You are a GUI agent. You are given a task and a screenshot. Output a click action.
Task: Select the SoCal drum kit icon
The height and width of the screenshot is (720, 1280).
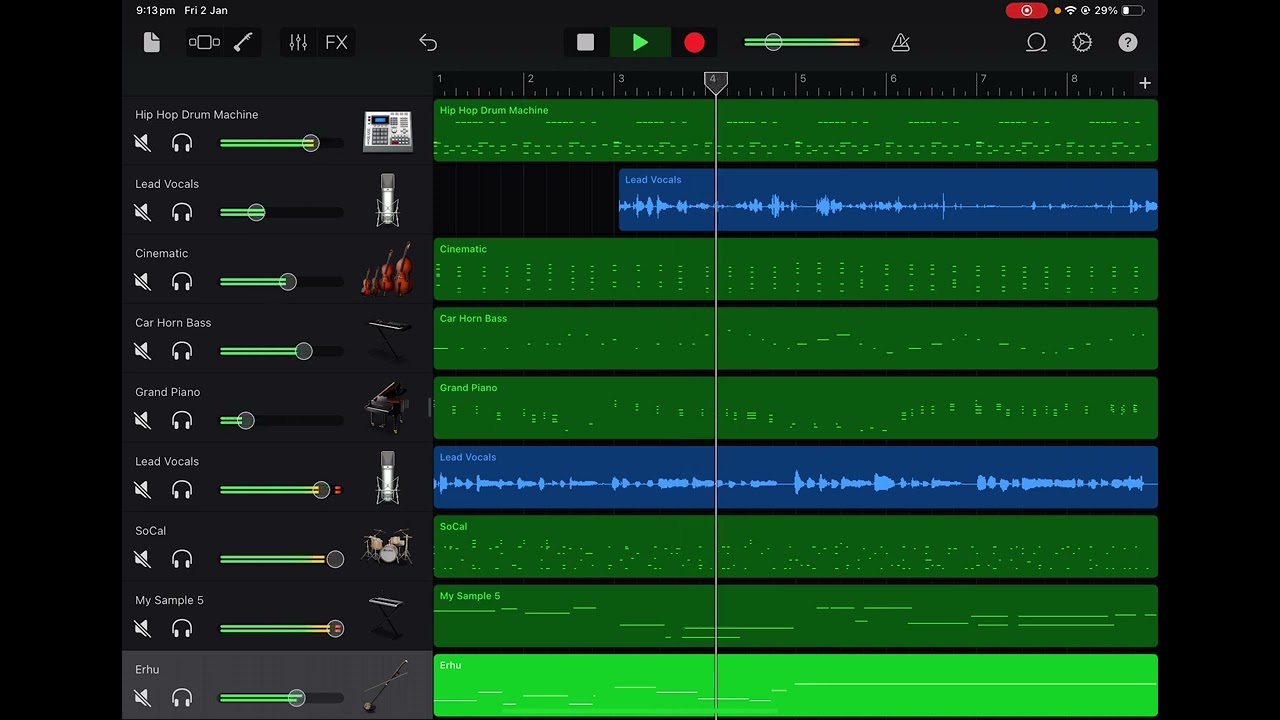point(388,547)
